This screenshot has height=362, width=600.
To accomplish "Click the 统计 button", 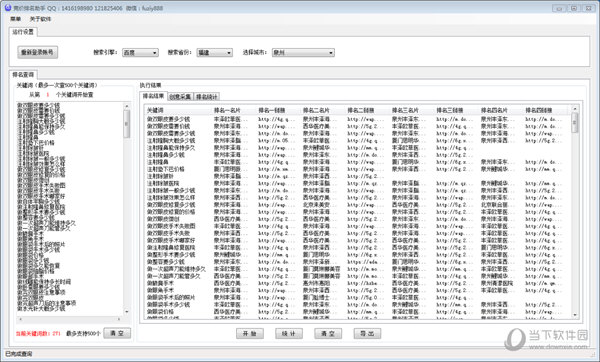I will 289,333.
